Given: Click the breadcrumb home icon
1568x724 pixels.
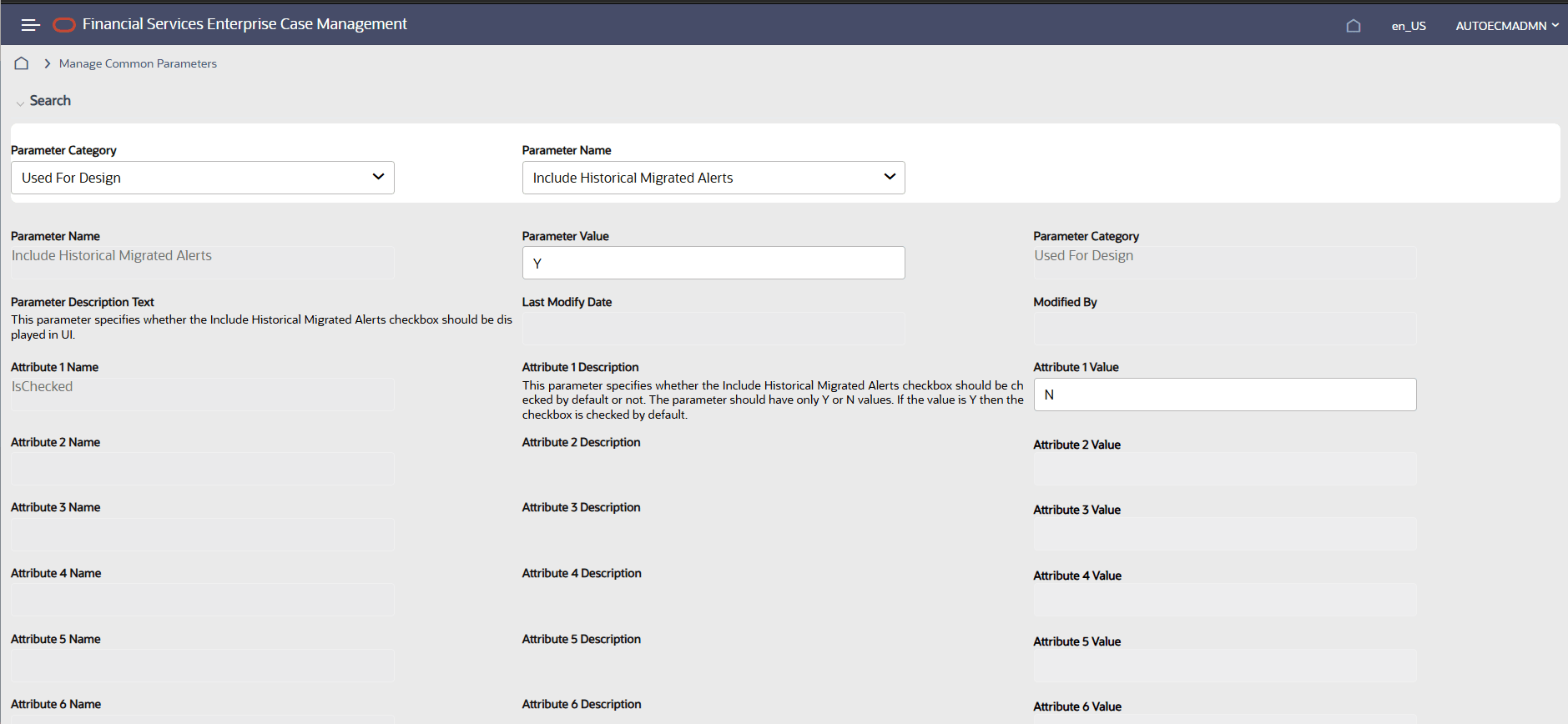Looking at the screenshot, I should (22, 63).
